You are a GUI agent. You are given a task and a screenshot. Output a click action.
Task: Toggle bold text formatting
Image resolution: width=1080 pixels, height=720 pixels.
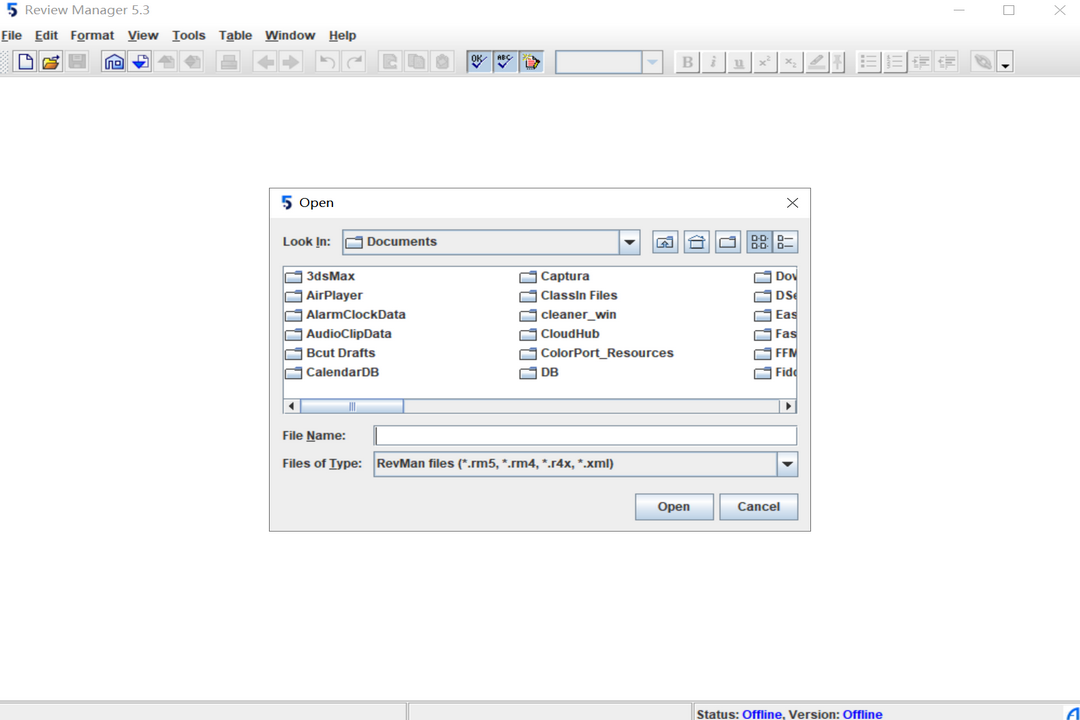[x=687, y=61]
